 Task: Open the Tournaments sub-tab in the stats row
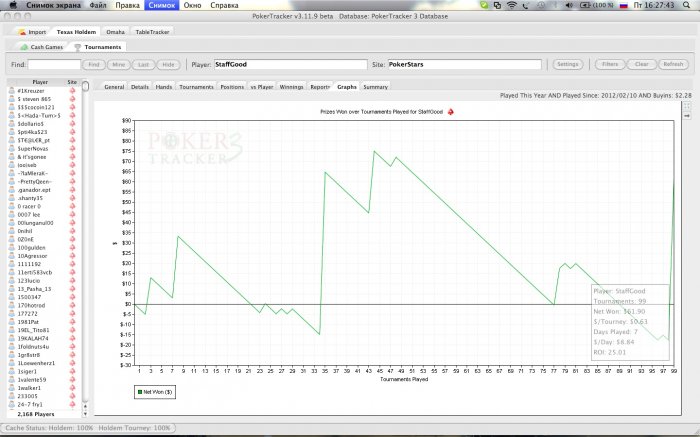point(196,87)
